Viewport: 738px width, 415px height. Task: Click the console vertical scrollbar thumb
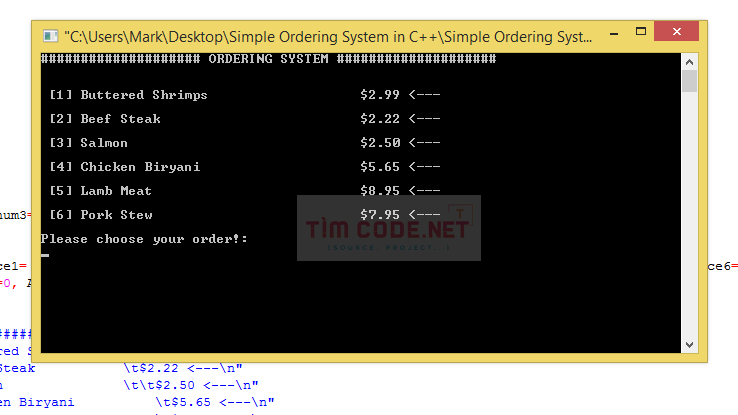(x=690, y=81)
